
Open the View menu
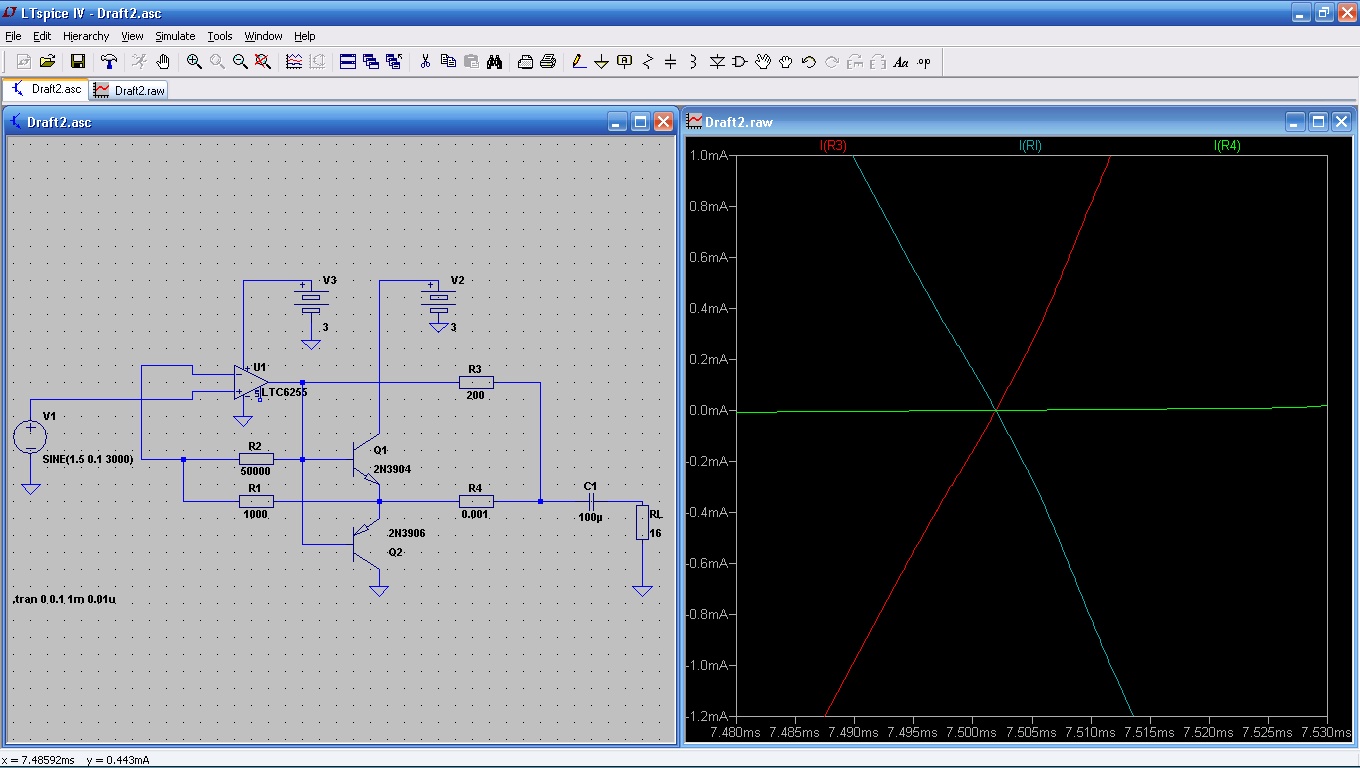pyautogui.click(x=133, y=36)
